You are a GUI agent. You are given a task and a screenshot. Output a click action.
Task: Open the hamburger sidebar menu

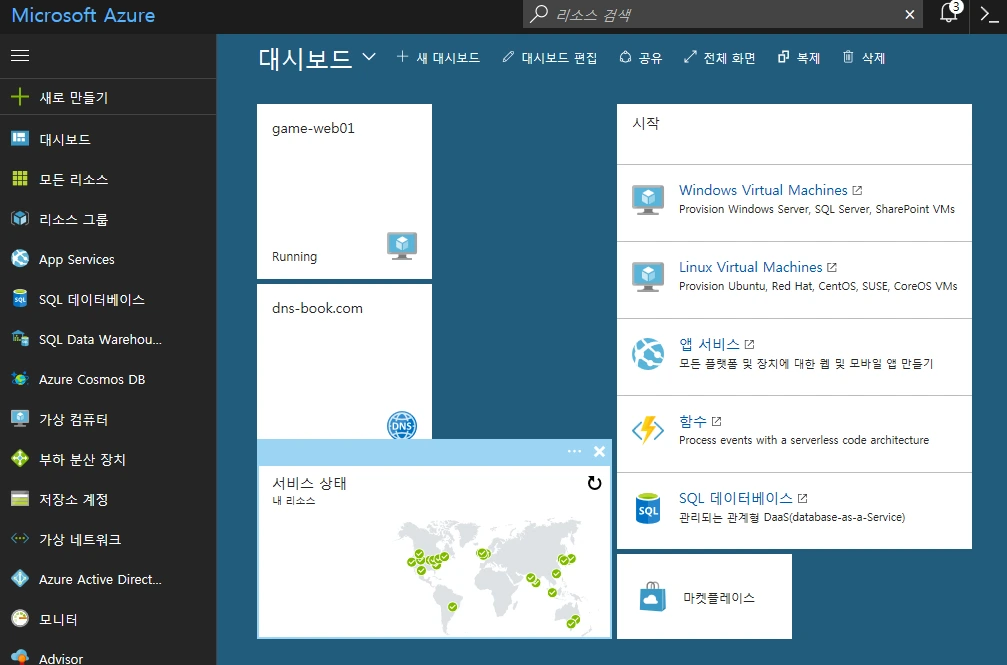click(20, 56)
